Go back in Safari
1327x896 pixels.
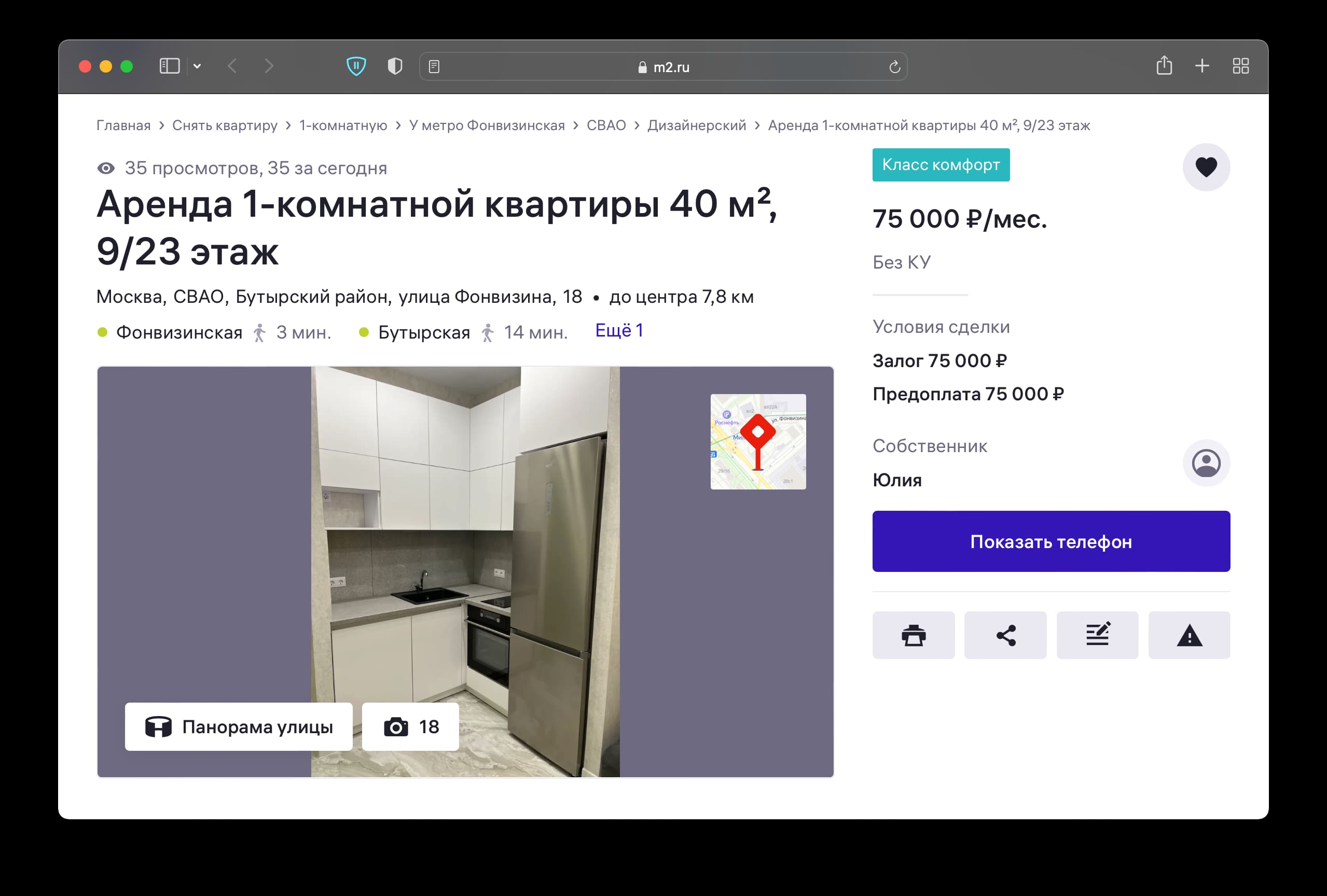(x=232, y=66)
